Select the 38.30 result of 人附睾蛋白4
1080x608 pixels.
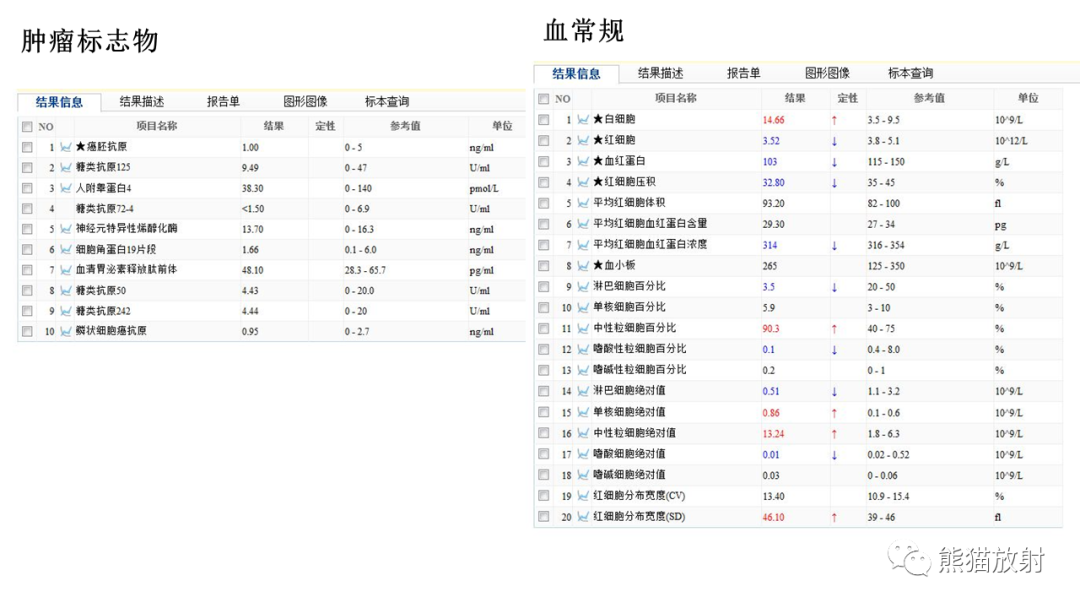253,188
